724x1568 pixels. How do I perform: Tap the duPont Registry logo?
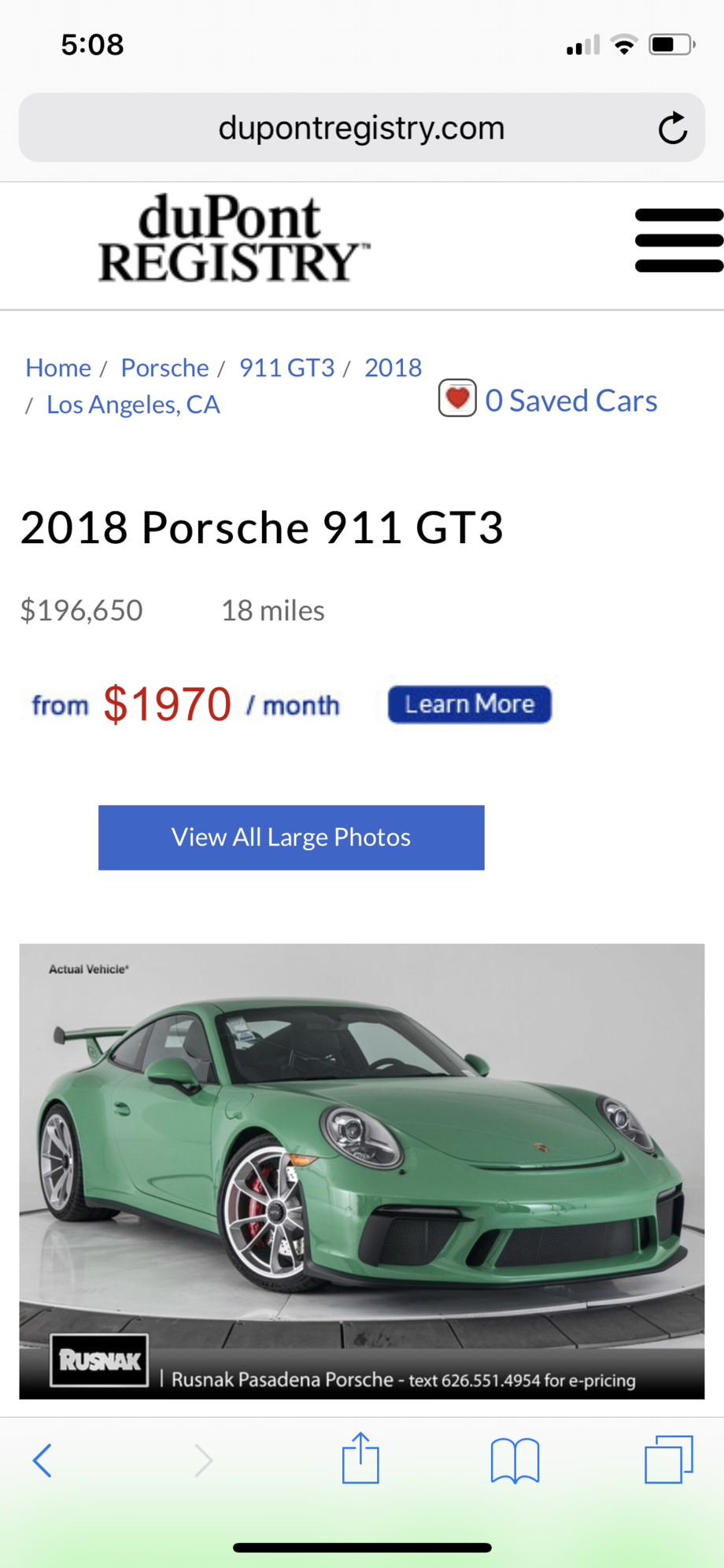234,239
